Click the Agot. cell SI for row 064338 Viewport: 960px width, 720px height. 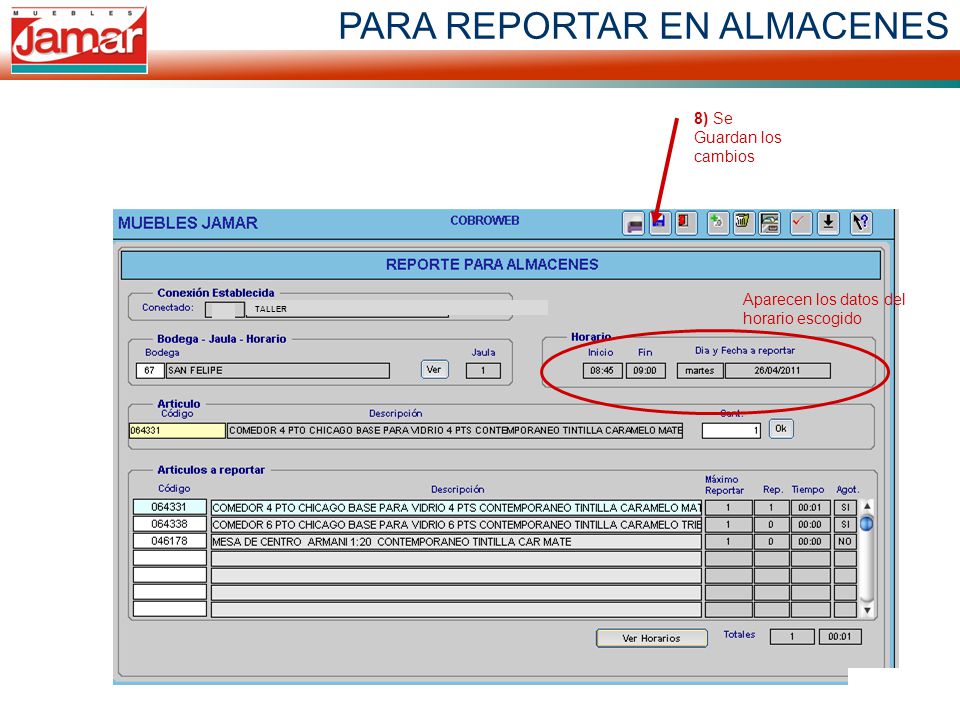(845, 525)
